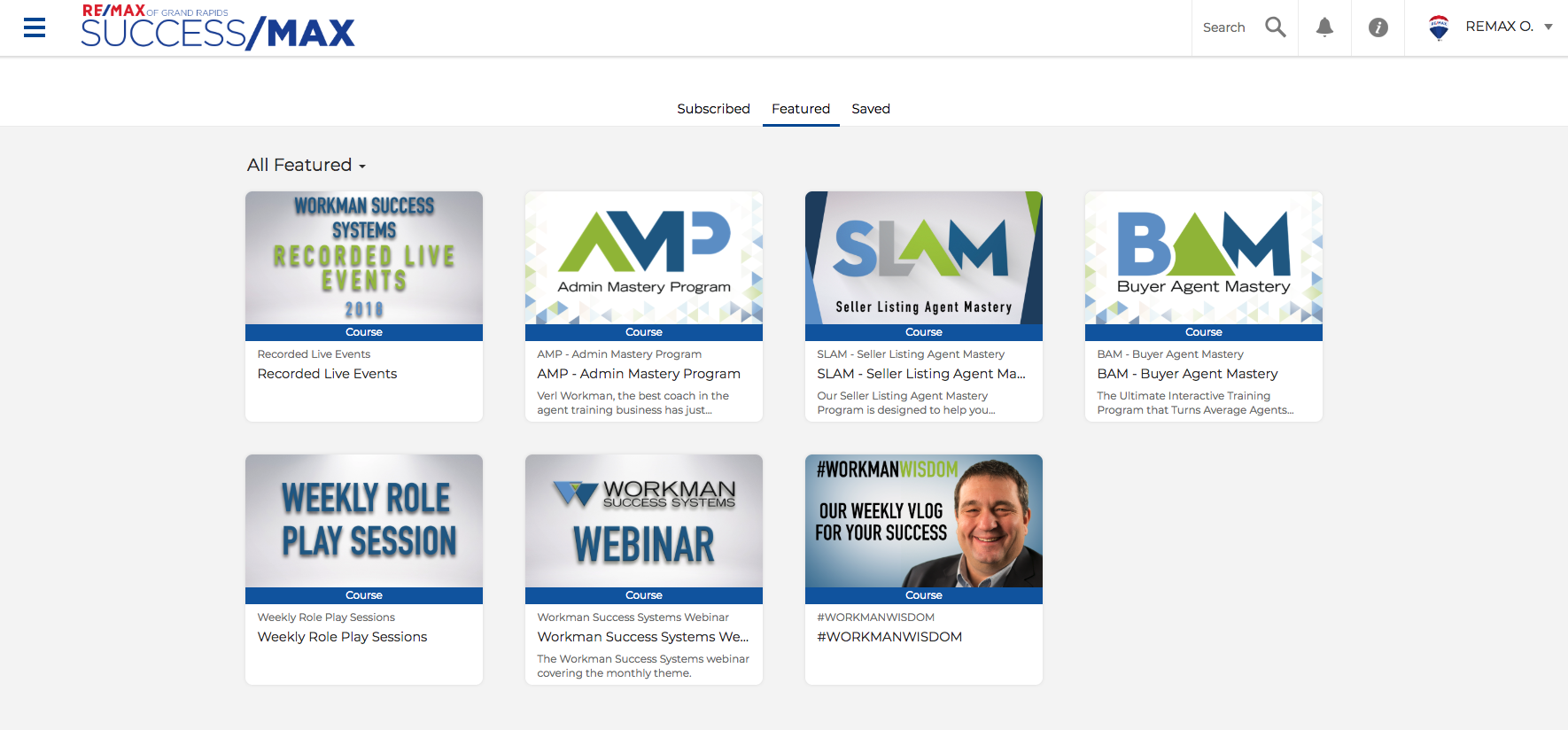The width and height of the screenshot is (1568, 730).
Task: Open the #WORKMANWISDOM vlog thumbnail
Action: tap(924, 521)
